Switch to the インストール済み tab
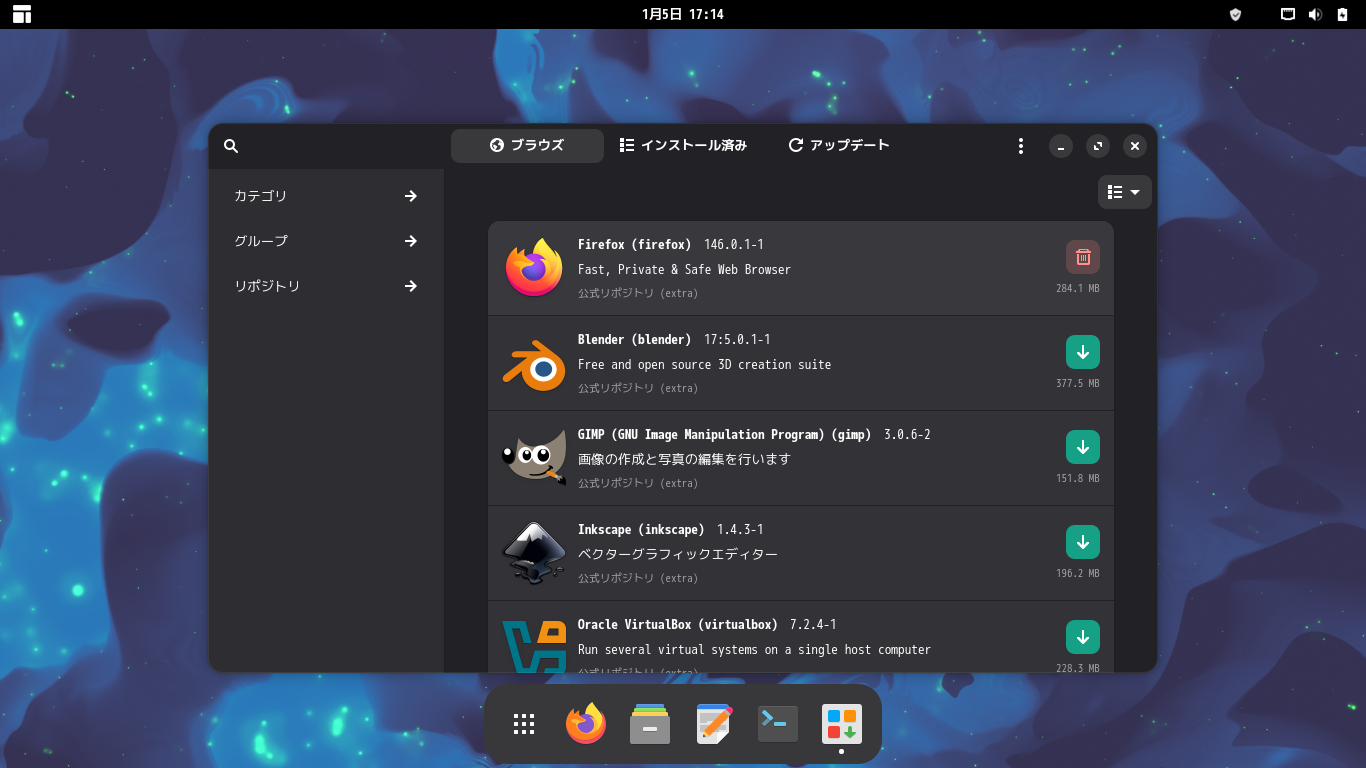 click(684, 146)
